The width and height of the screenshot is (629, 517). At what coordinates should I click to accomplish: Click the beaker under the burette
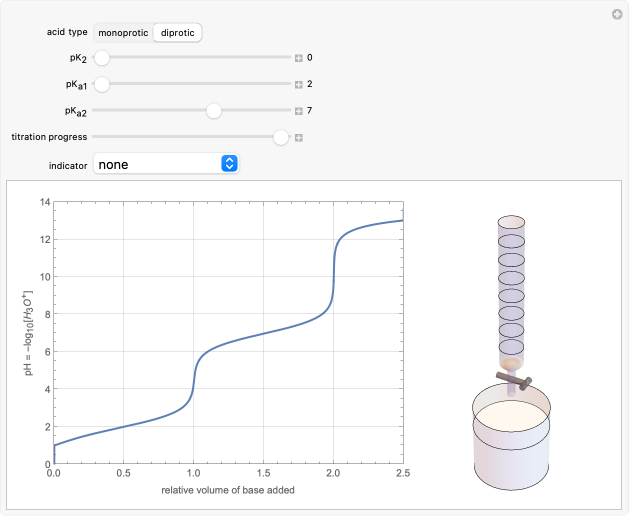(x=511, y=445)
